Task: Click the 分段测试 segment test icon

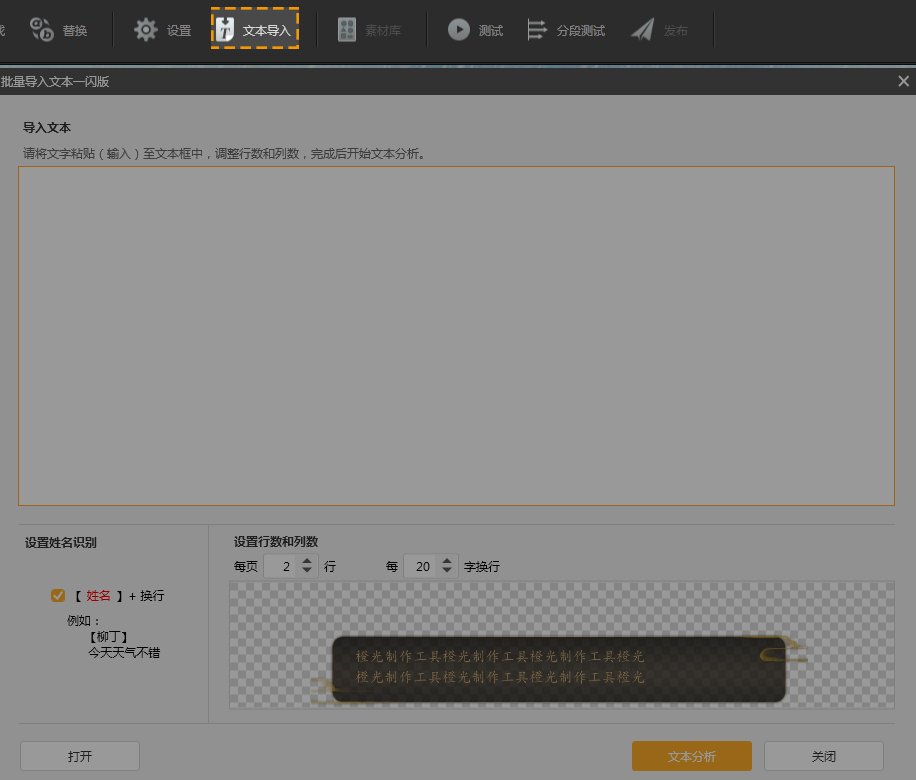Action: point(538,30)
